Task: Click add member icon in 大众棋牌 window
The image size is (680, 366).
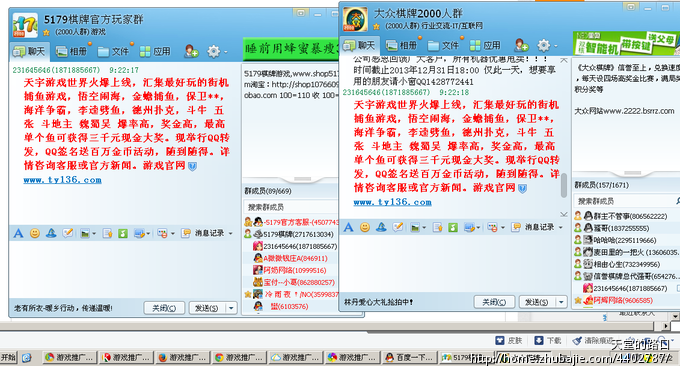Action: click(521, 45)
